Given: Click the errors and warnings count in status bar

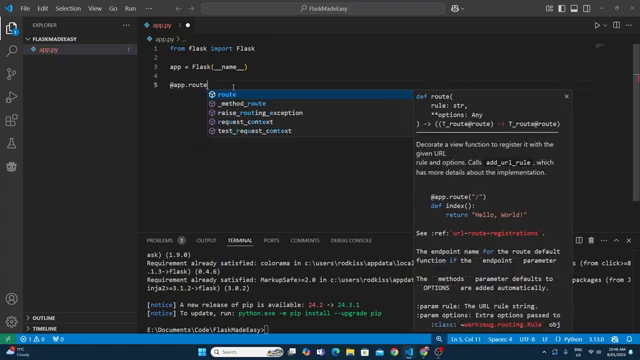Looking at the screenshot, I should pos(33,339).
